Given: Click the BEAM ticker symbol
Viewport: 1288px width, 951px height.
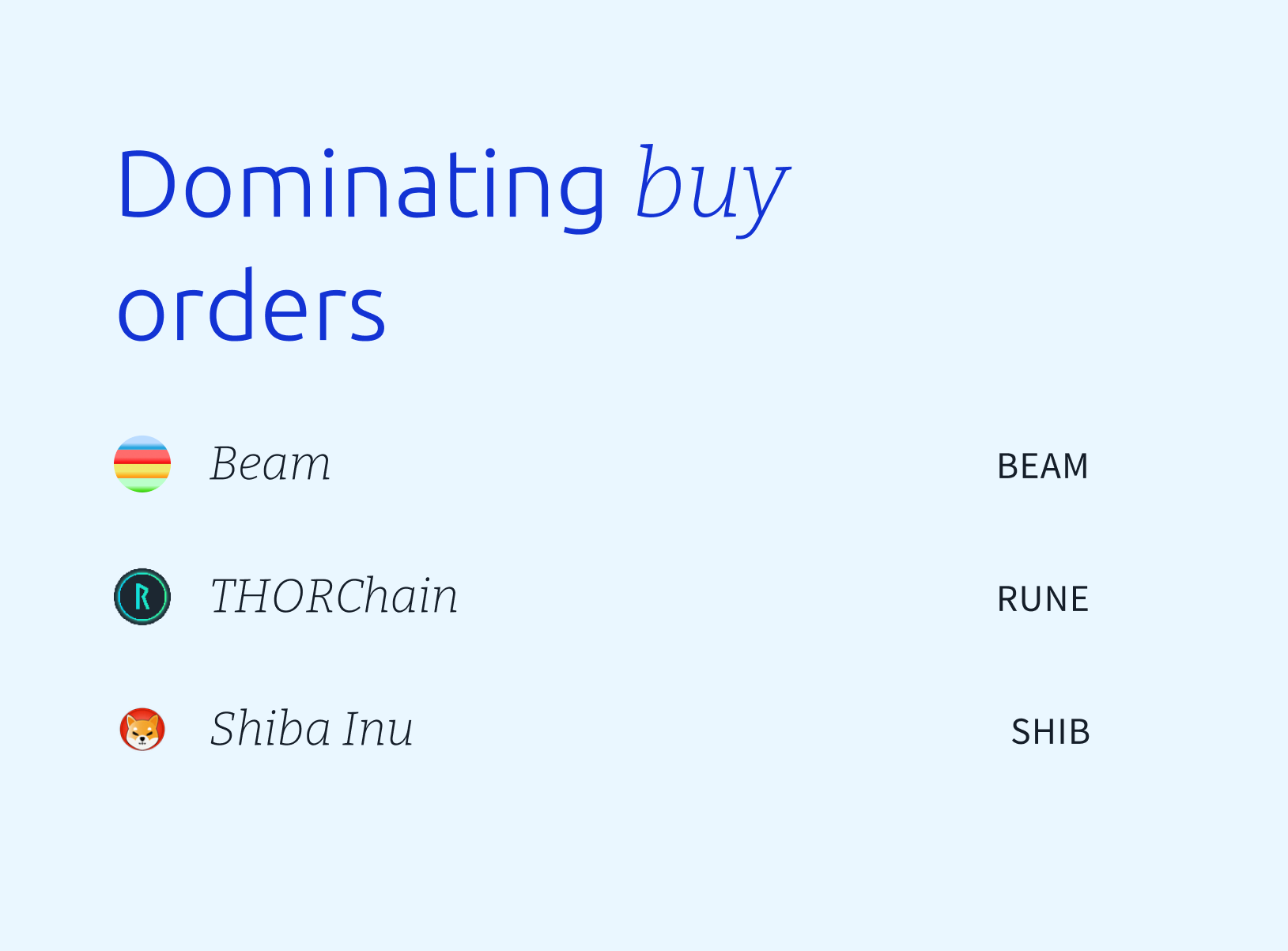Looking at the screenshot, I should click(1043, 466).
